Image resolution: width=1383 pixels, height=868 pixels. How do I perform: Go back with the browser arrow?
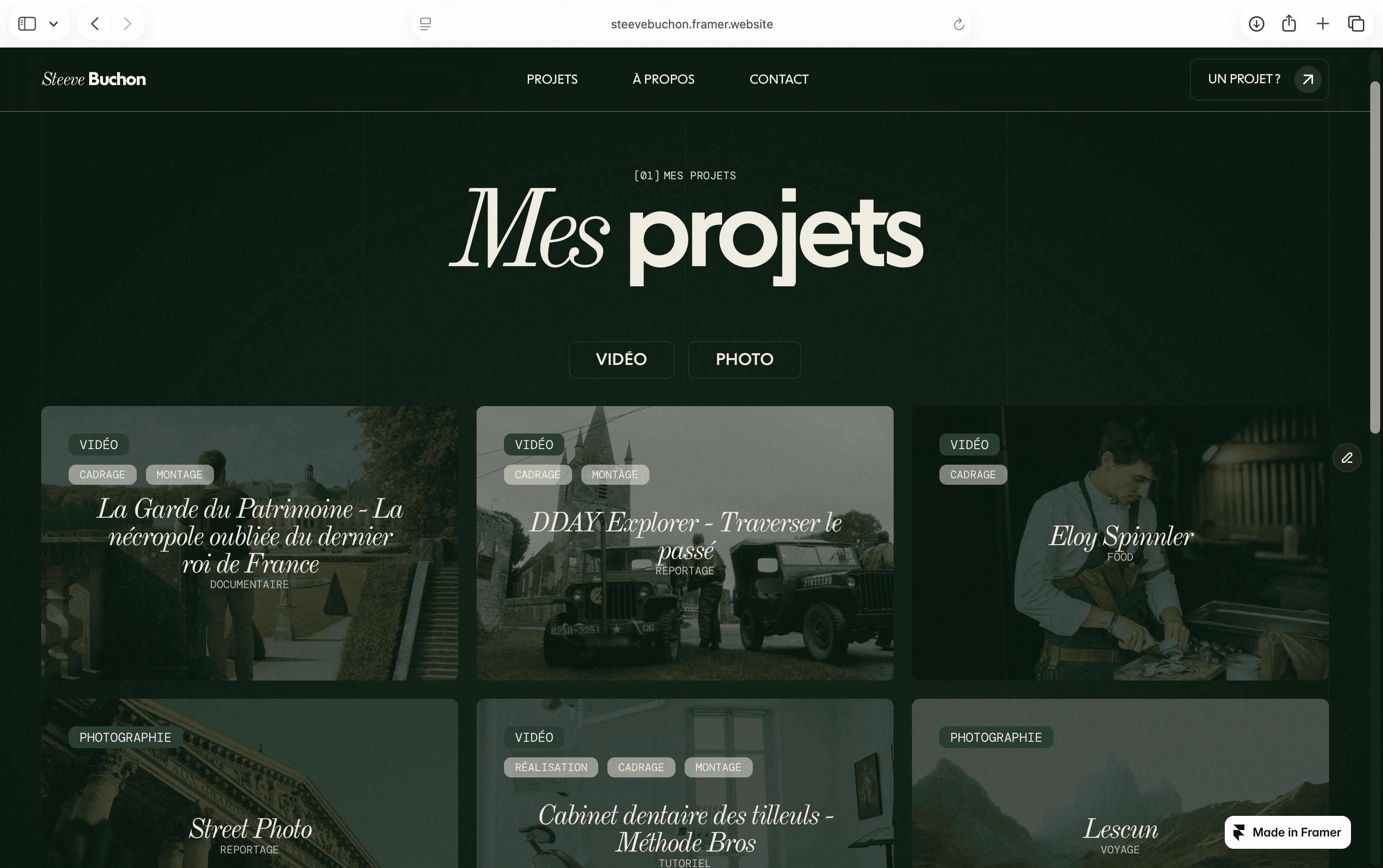[x=95, y=23]
